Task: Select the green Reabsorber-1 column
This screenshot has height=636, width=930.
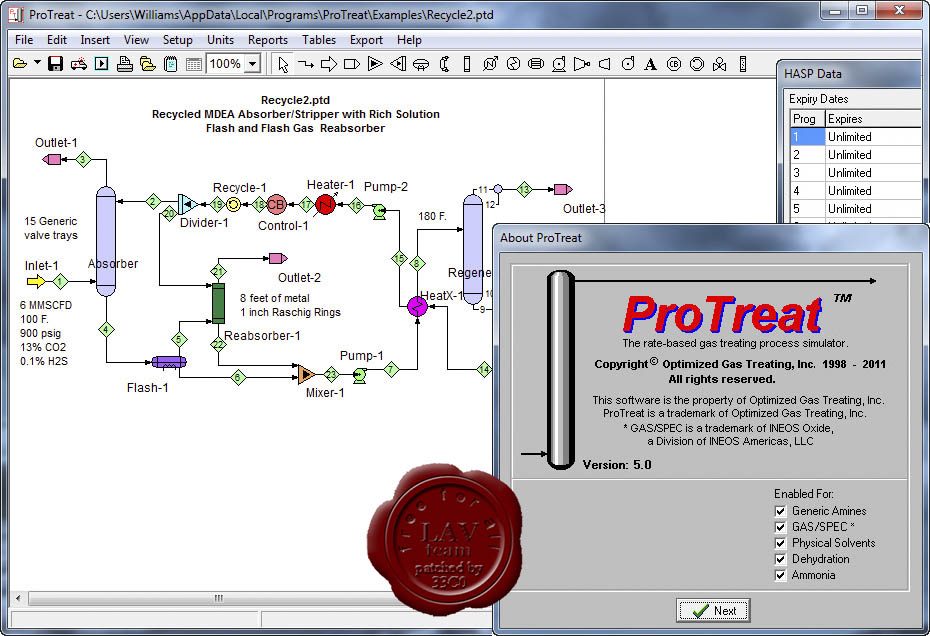Action: [x=218, y=303]
